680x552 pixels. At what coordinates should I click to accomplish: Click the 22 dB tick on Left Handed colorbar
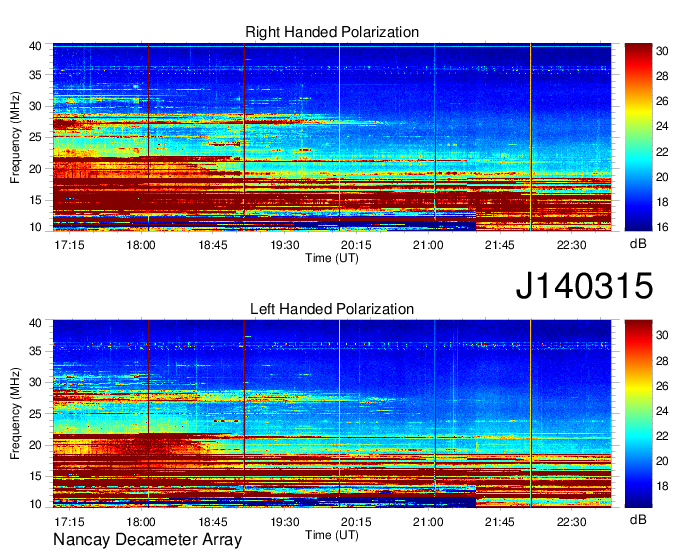pos(662,436)
